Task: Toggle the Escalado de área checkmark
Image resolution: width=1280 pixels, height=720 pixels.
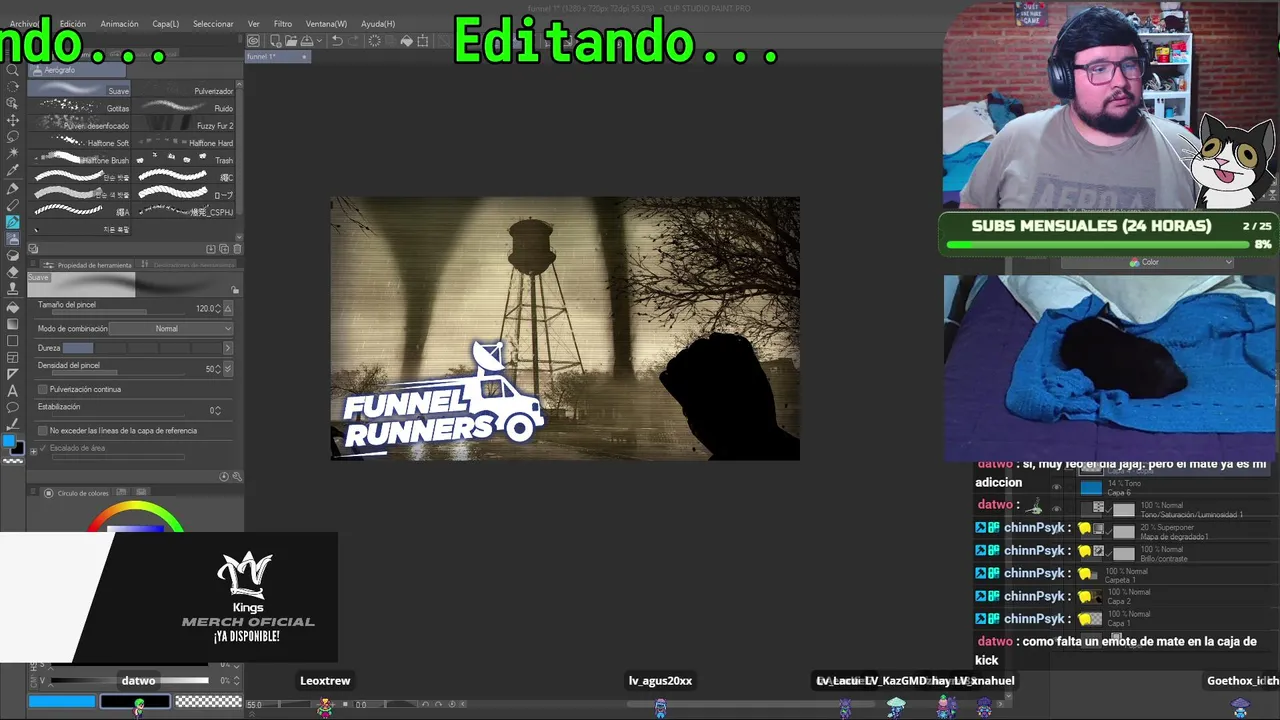Action: click(43, 448)
